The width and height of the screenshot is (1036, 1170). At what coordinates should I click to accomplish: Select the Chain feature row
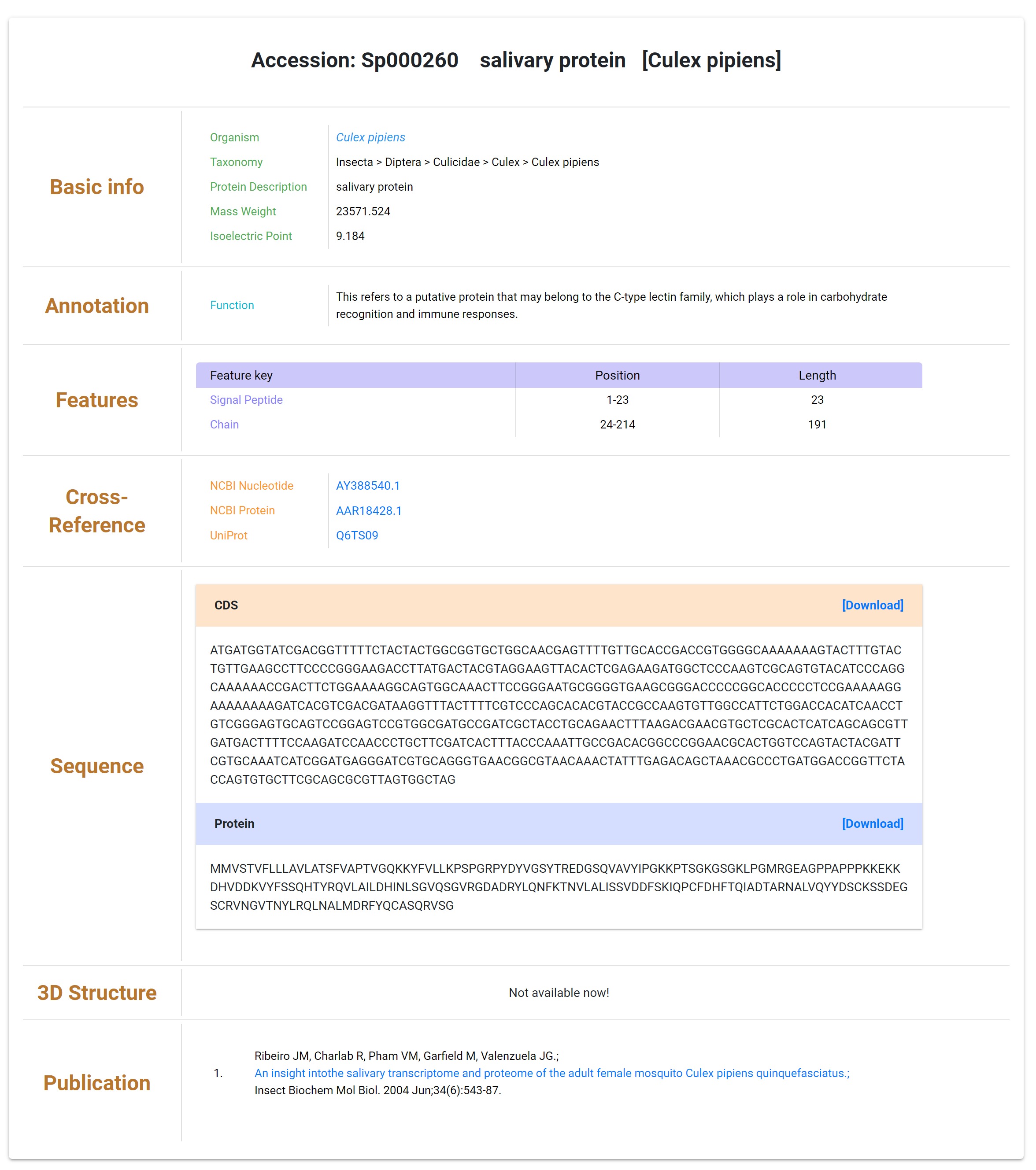click(559, 424)
